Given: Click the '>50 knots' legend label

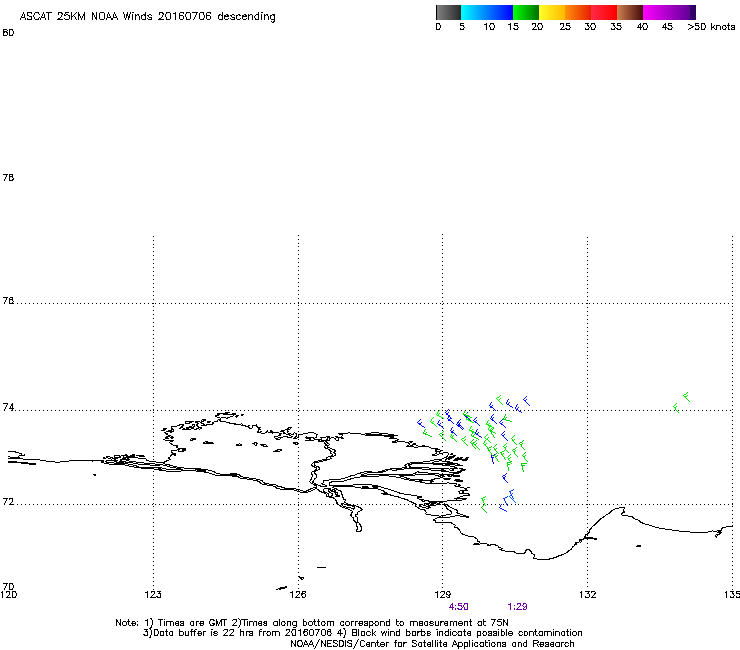Looking at the screenshot, I should pos(711,26).
